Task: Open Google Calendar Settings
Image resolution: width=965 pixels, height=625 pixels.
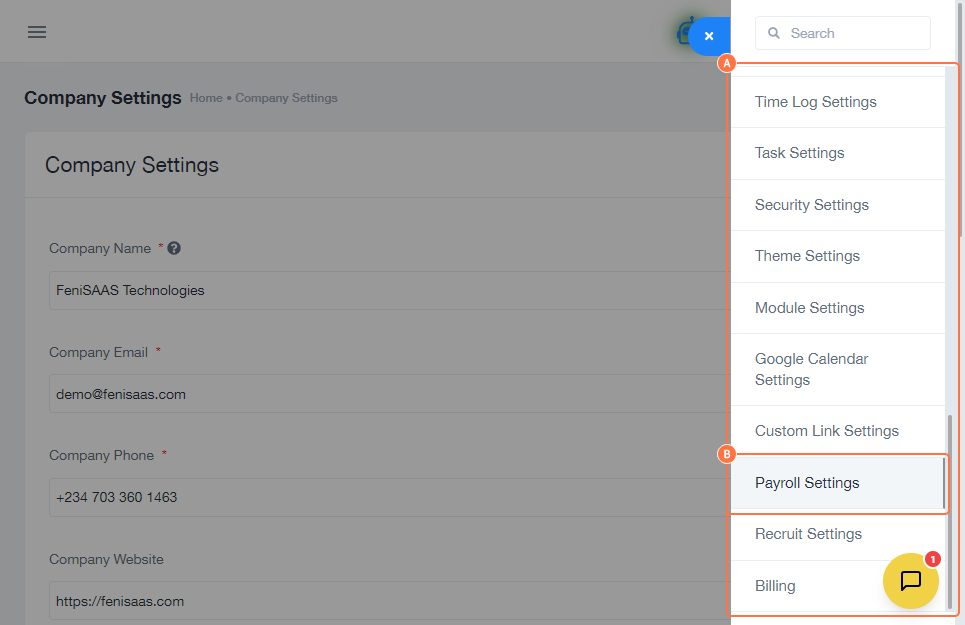Action: (811, 369)
